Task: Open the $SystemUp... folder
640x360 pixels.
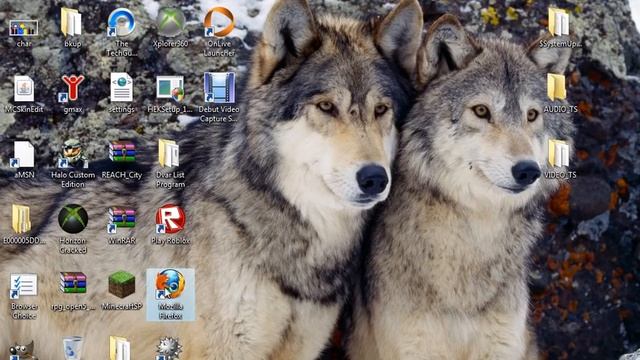Action: click(x=559, y=22)
